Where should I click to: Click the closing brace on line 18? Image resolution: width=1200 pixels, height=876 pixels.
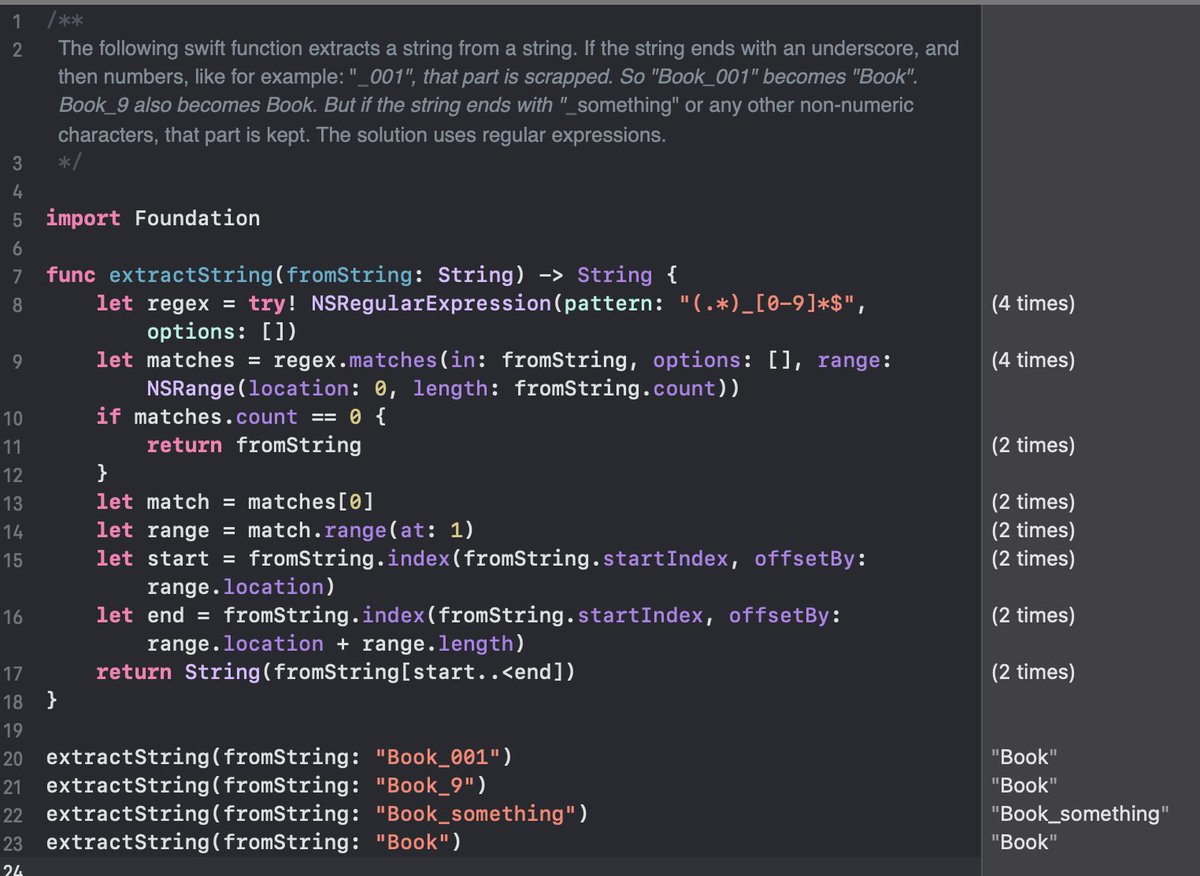pos(52,700)
